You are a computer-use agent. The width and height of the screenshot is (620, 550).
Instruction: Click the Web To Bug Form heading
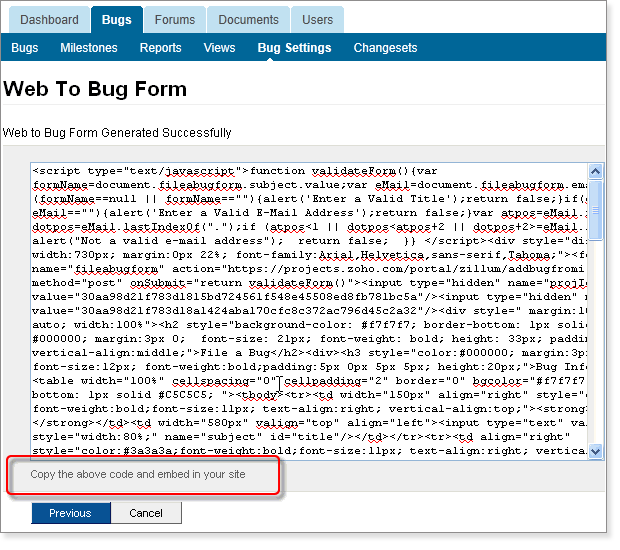(95, 89)
